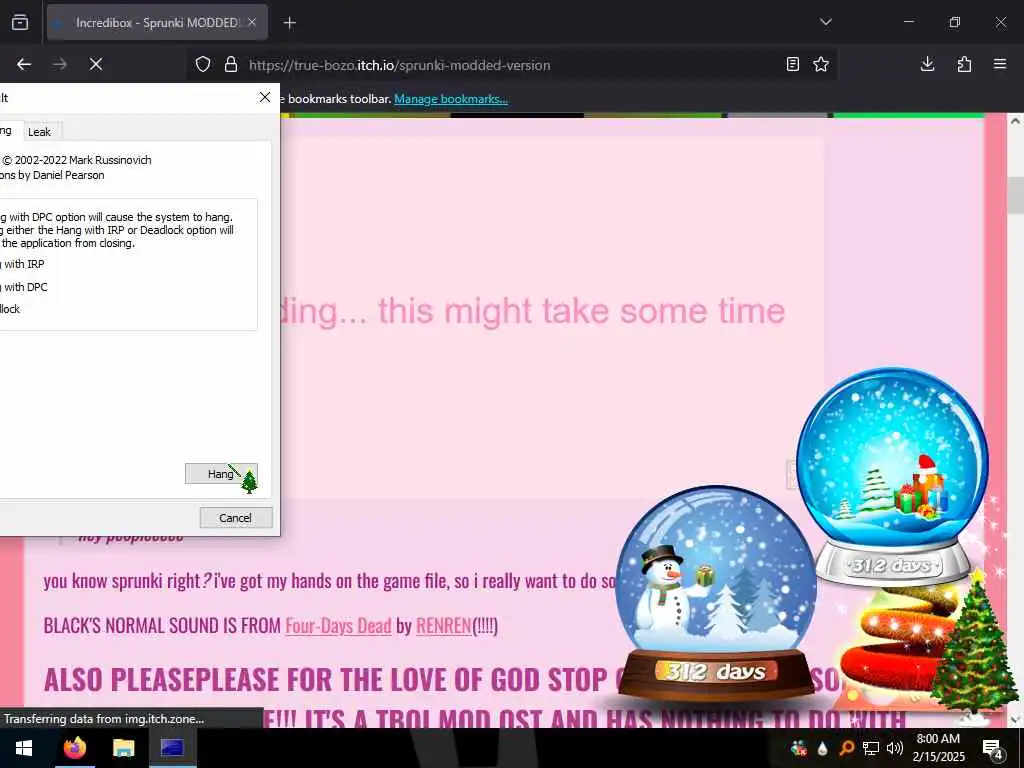The image size is (1024, 768).
Task: Open the Windows Start menu
Action: pos(23,748)
